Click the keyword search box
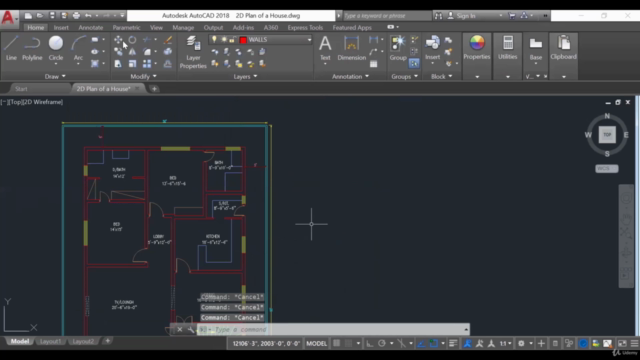 coord(387,16)
